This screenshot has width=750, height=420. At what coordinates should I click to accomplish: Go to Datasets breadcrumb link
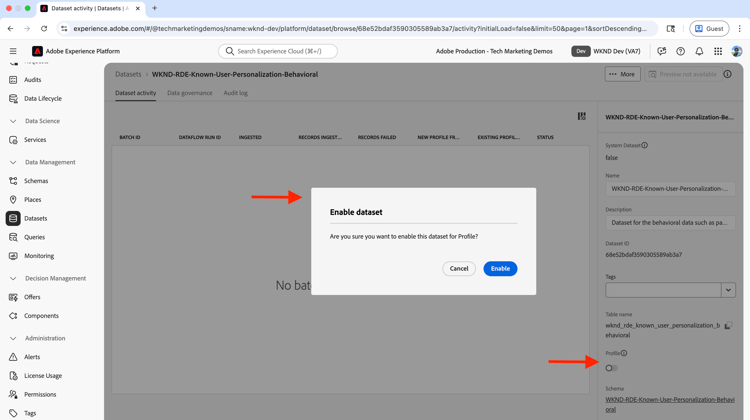pos(128,74)
